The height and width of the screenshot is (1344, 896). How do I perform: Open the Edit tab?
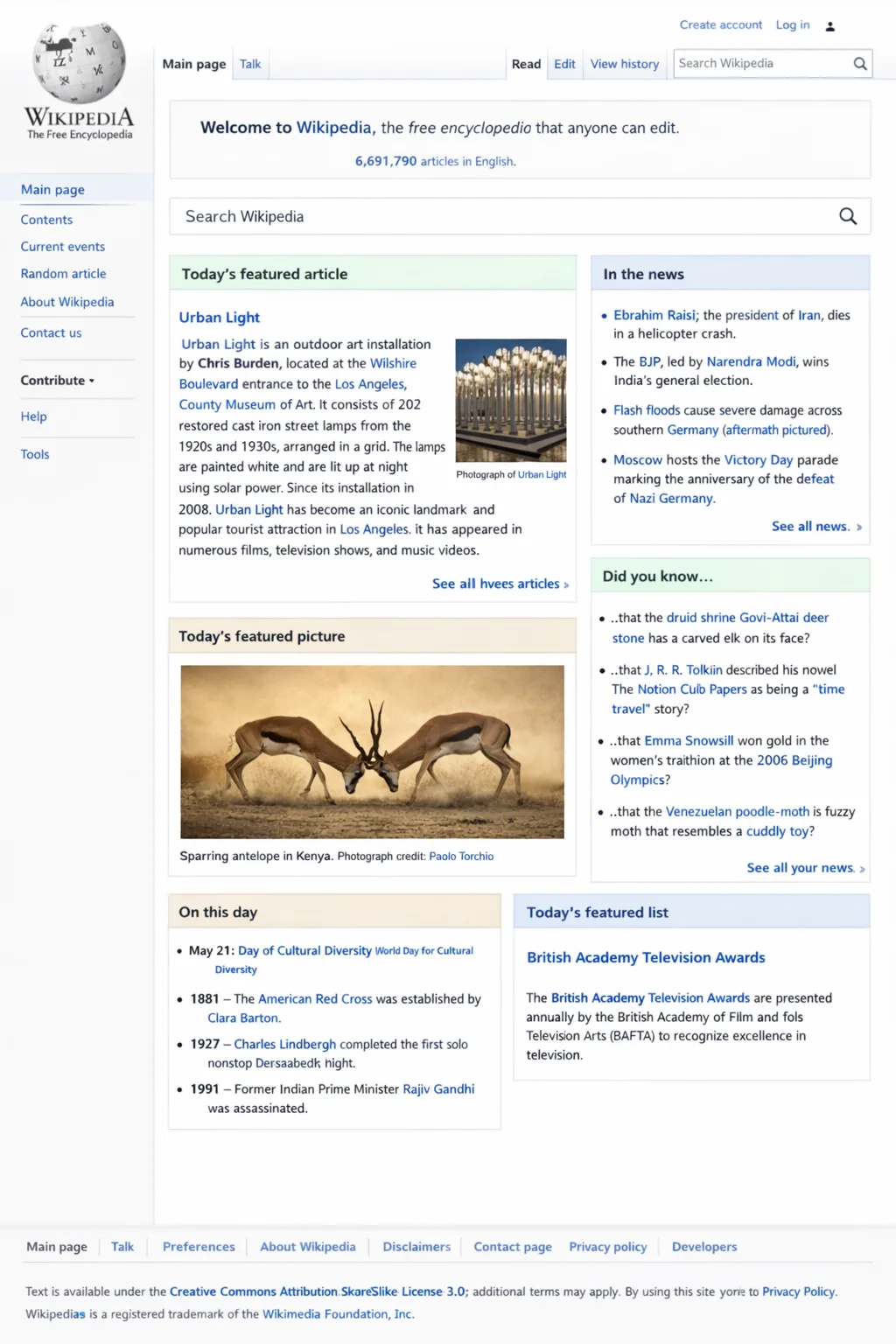(x=564, y=64)
